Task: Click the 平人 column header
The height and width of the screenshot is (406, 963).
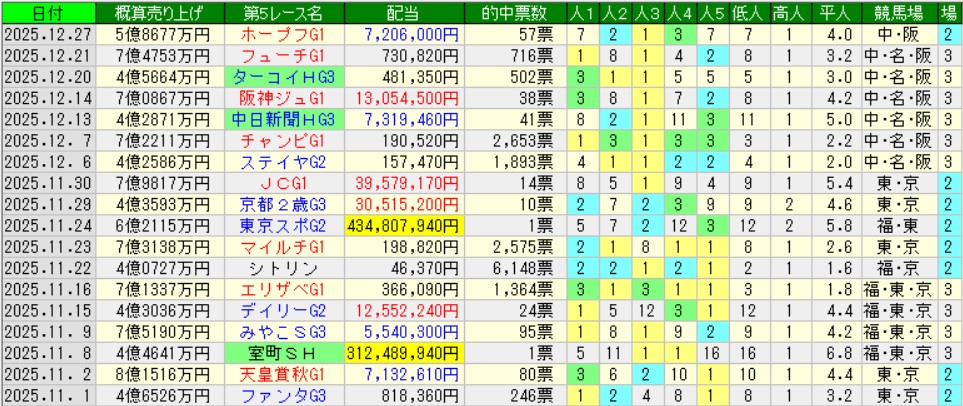Action: click(827, 13)
